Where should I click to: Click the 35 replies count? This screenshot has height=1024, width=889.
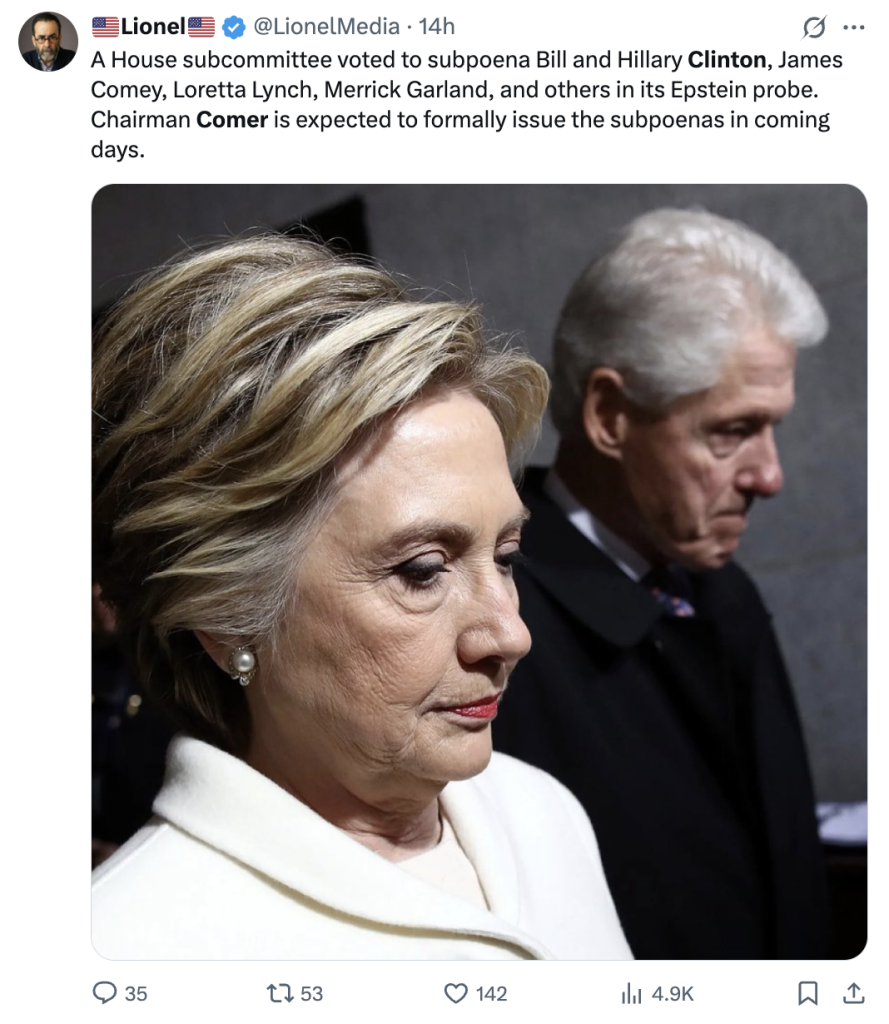click(x=136, y=993)
